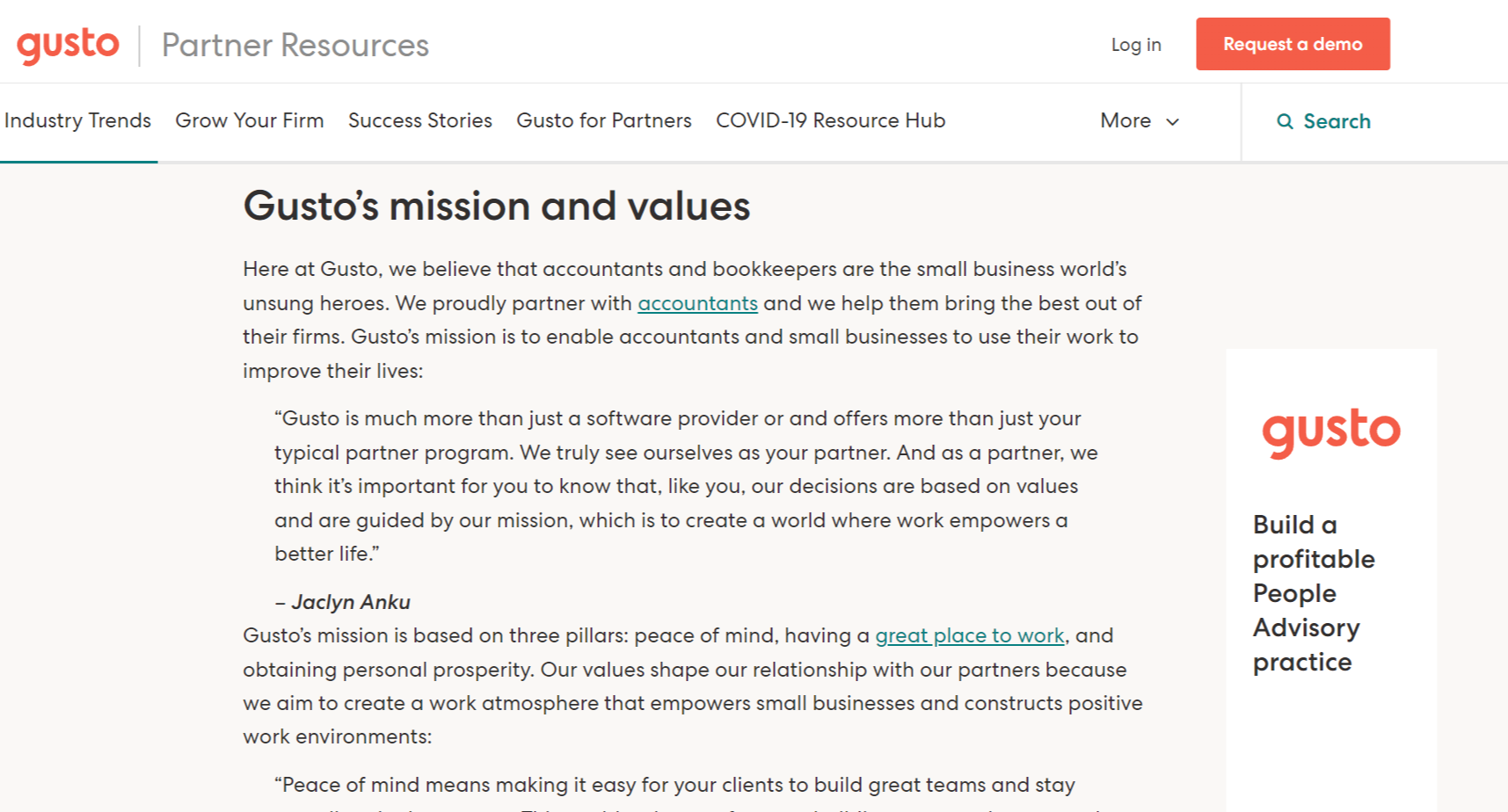Screen dimensions: 1508x812
Task: Open the Grow Your Firm section
Action: [250, 120]
